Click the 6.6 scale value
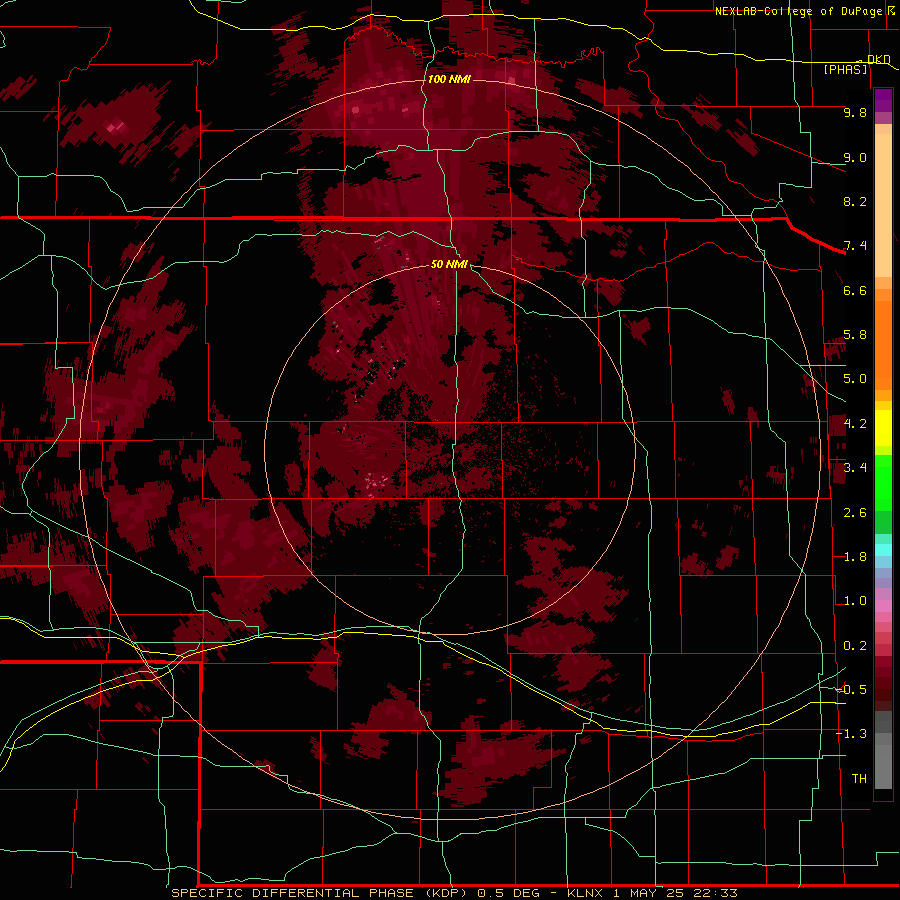The image size is (900, 900). click(x=855, y=290)
